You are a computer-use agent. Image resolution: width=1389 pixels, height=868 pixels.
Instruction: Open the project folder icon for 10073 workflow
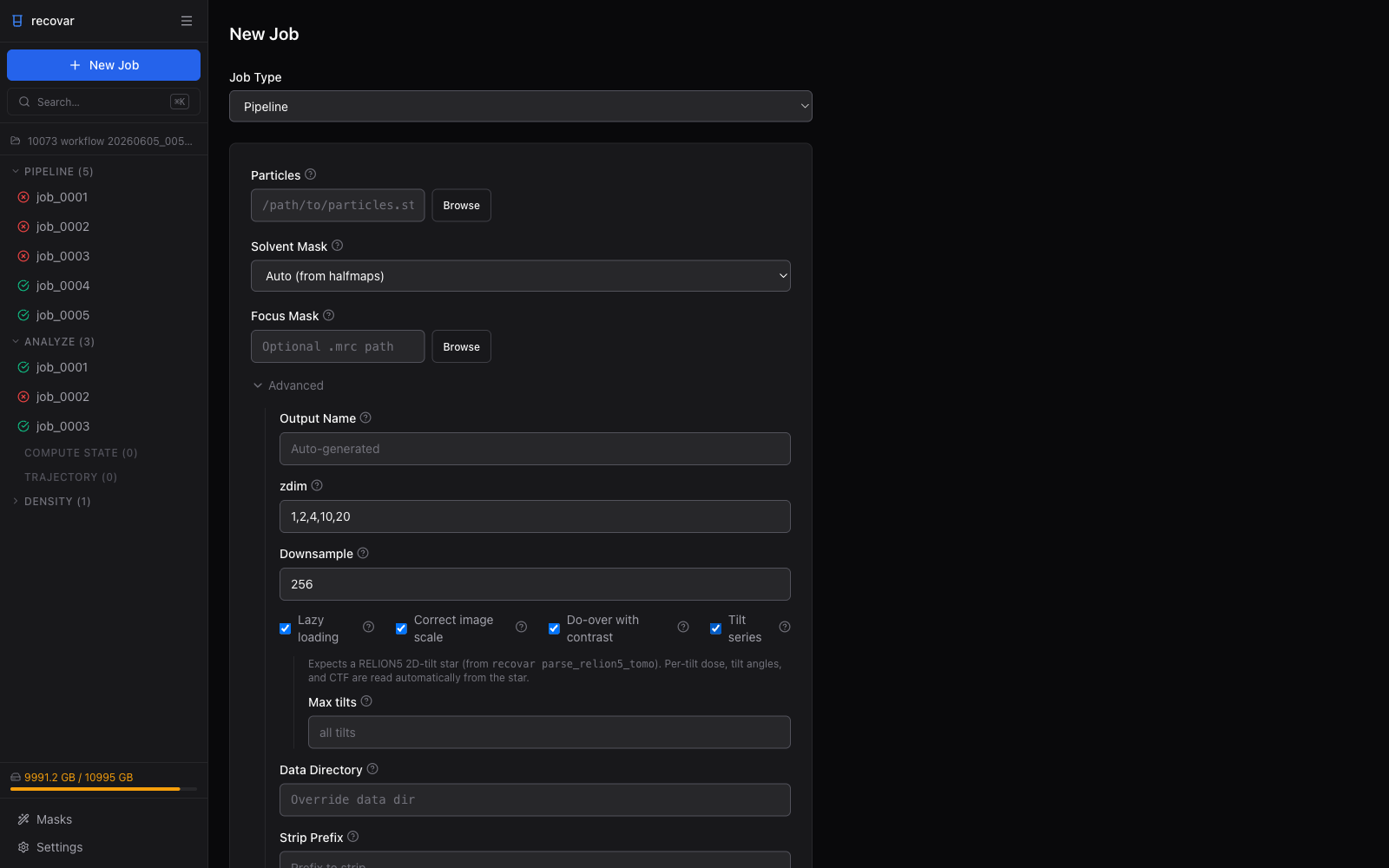coord(16,141)
